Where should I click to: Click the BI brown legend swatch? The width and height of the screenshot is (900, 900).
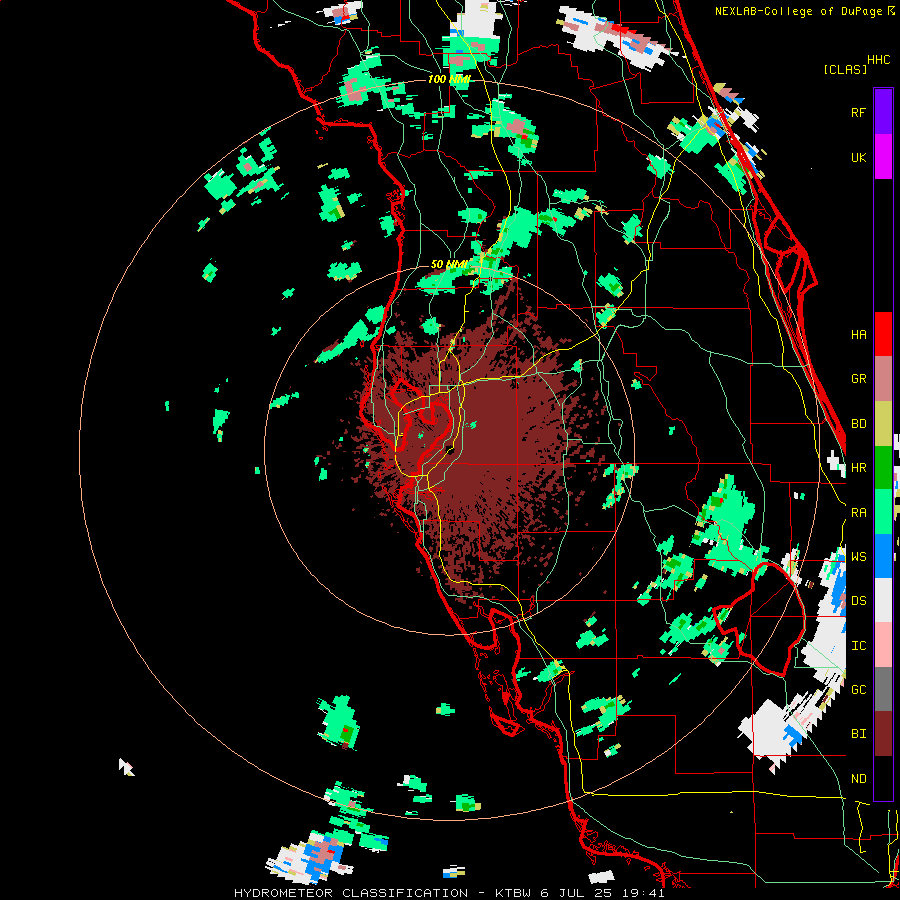tap(883, 734)
